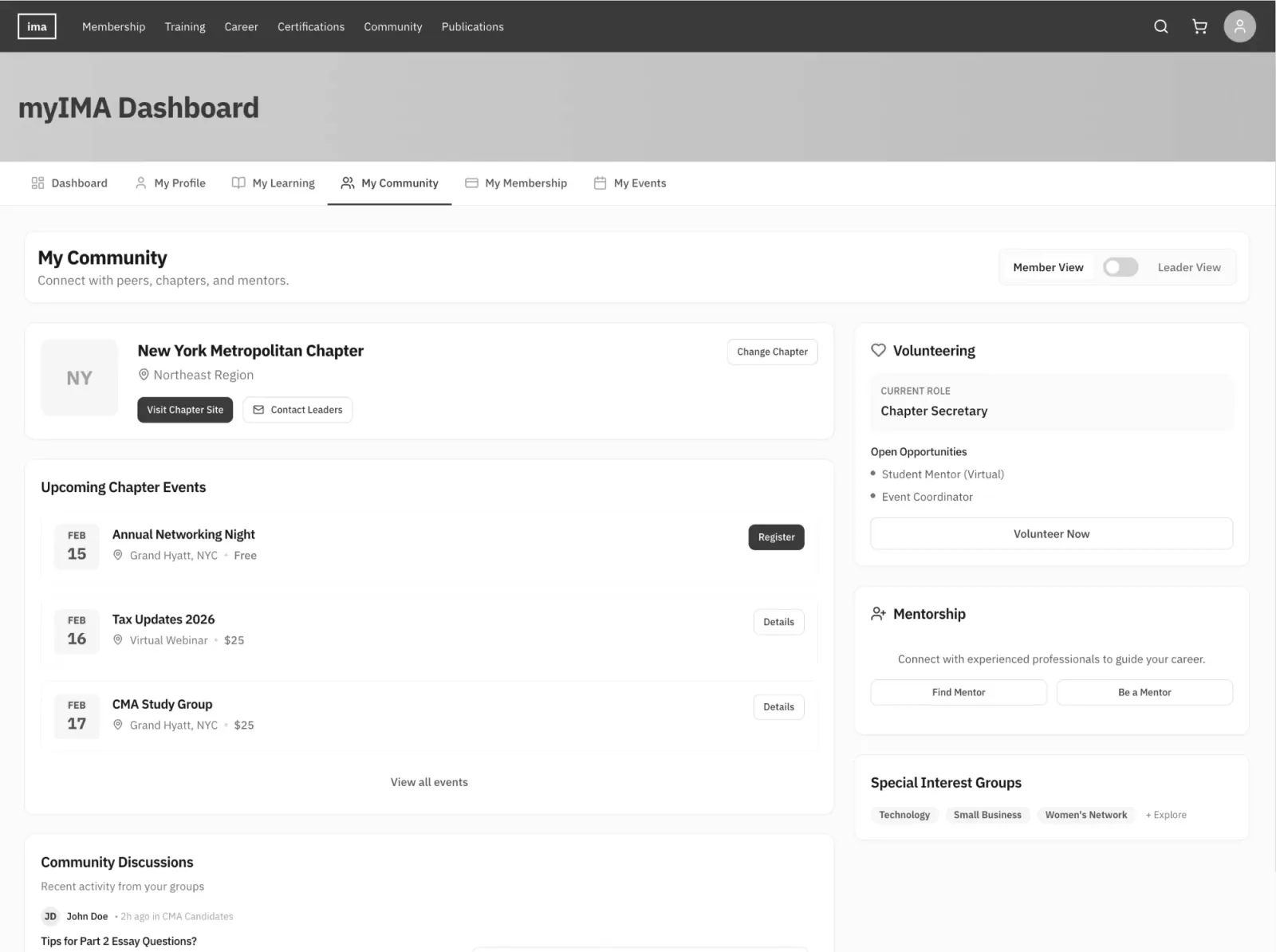
Task: Click View all events link
Action: (429, 782)
